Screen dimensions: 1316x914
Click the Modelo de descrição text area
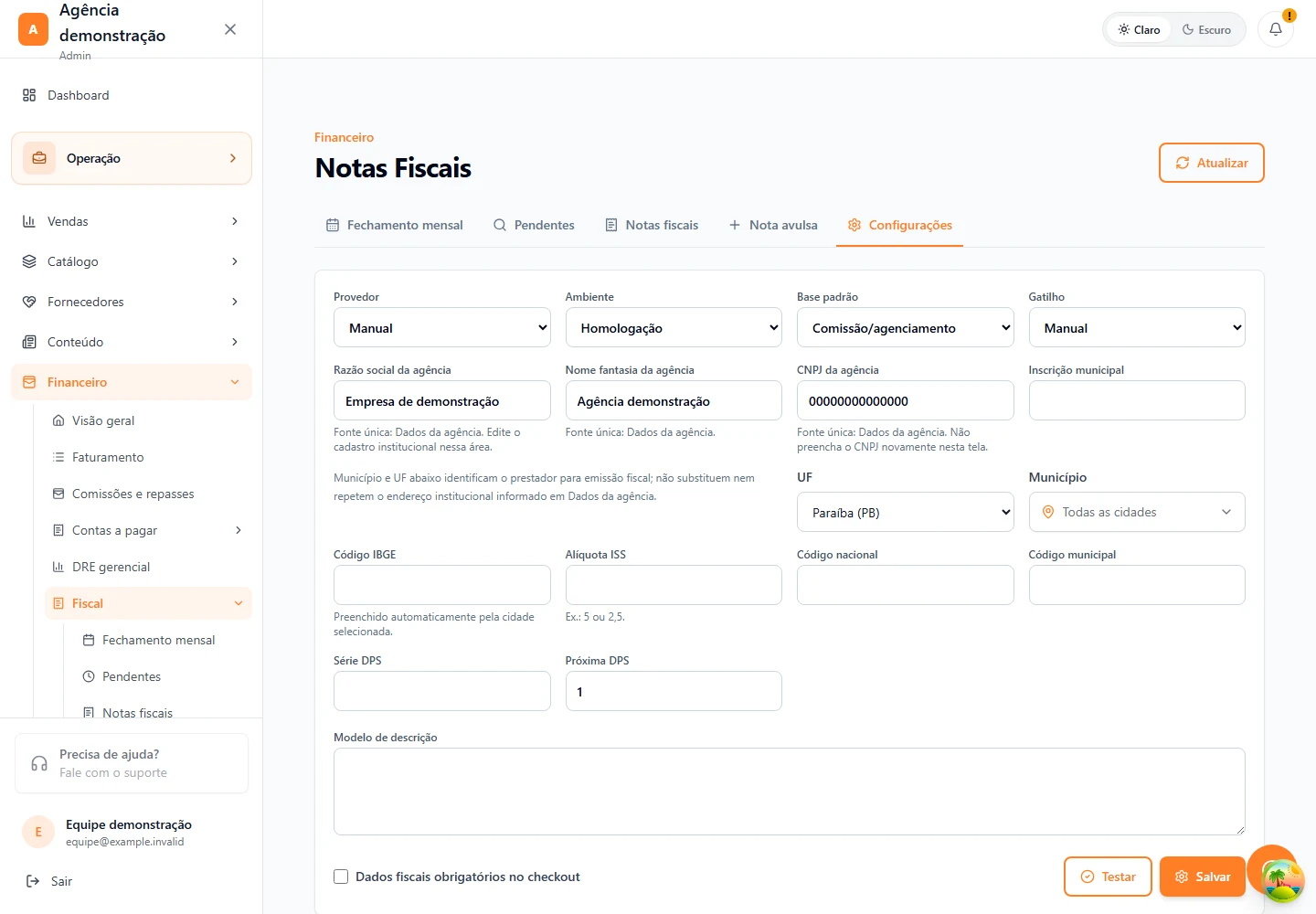pos(790,792)
